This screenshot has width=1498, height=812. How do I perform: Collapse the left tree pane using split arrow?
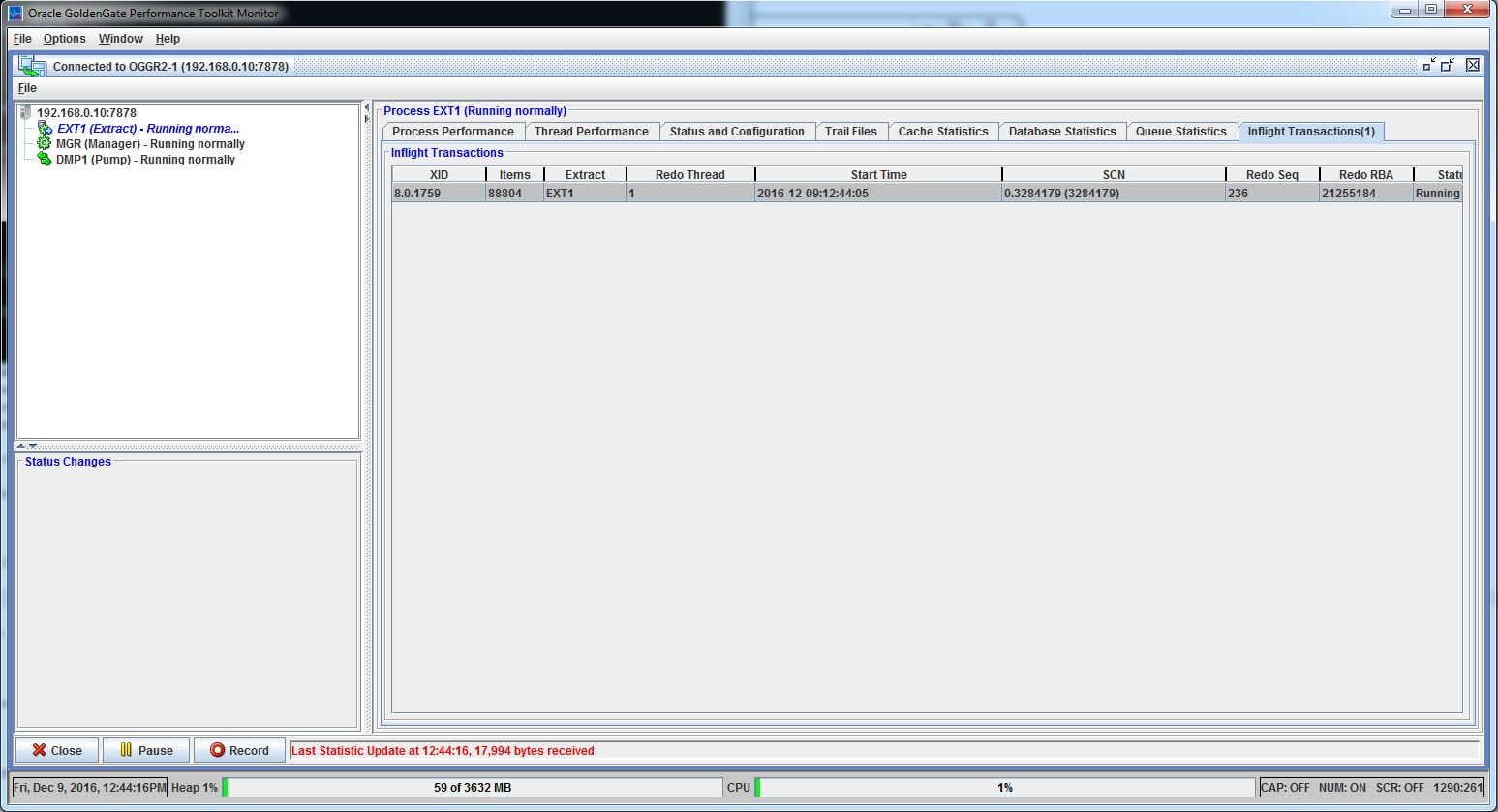coord(366,107)
